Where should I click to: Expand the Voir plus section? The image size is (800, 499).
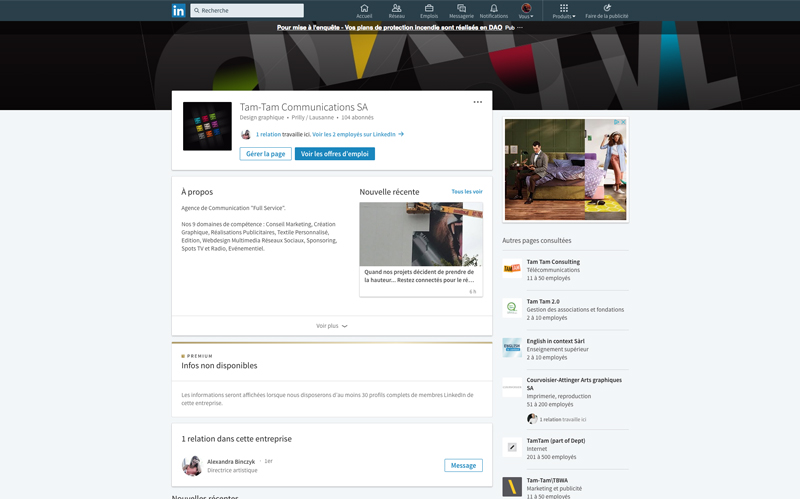(x=332, y=326)
